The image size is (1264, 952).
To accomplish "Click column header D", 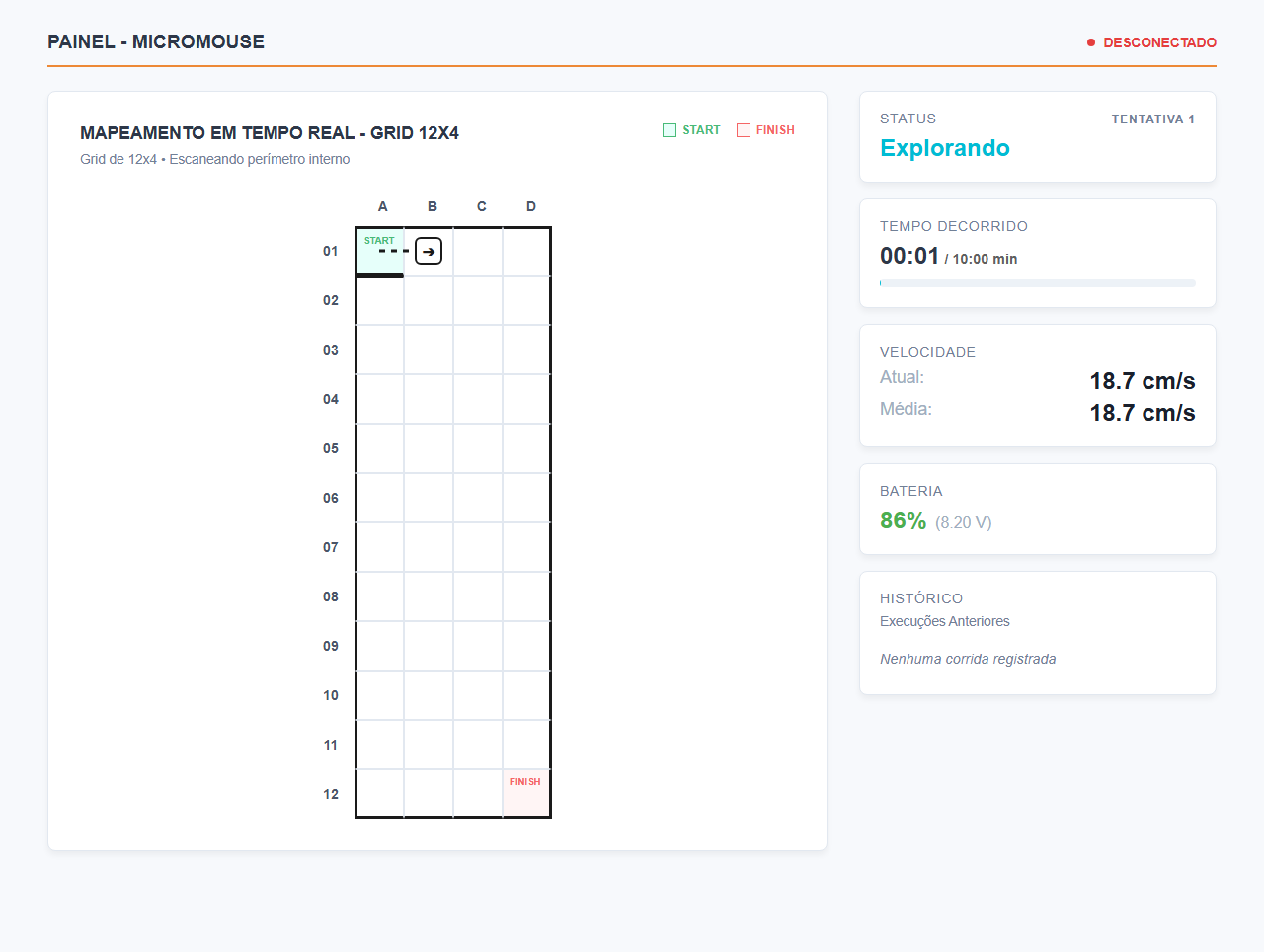I will click(531, 206).
